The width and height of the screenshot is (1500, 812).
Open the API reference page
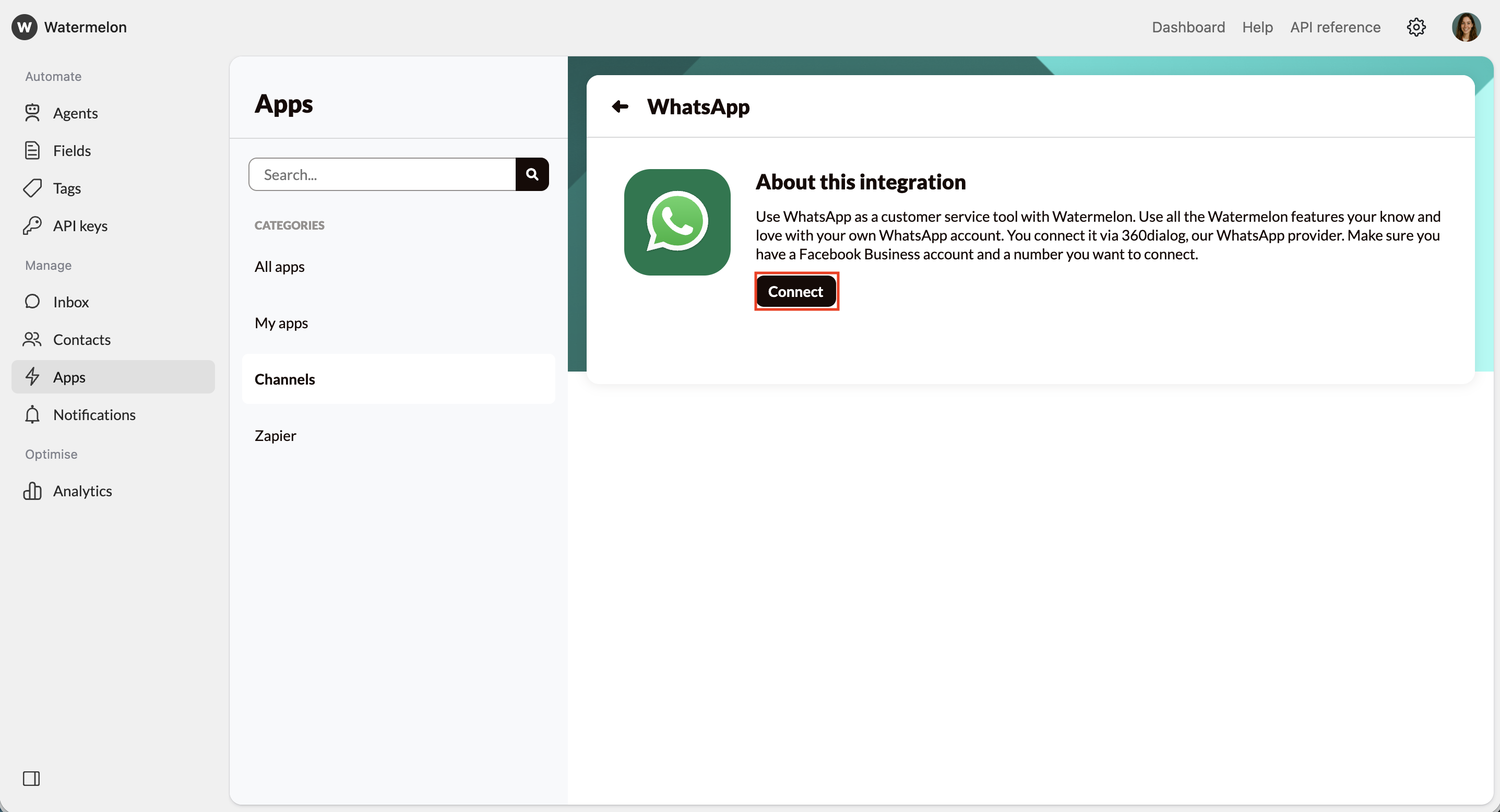(x=1335, y=27)
